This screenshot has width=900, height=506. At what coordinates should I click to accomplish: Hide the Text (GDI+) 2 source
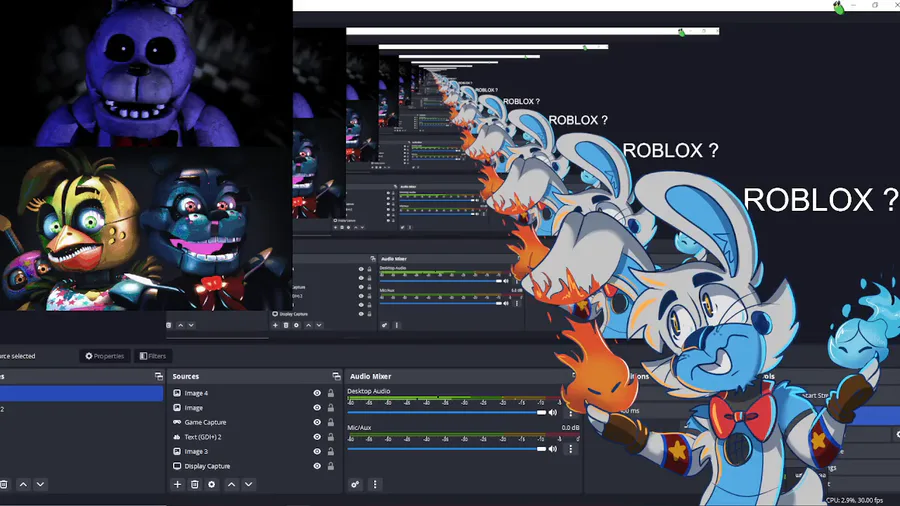317,437
